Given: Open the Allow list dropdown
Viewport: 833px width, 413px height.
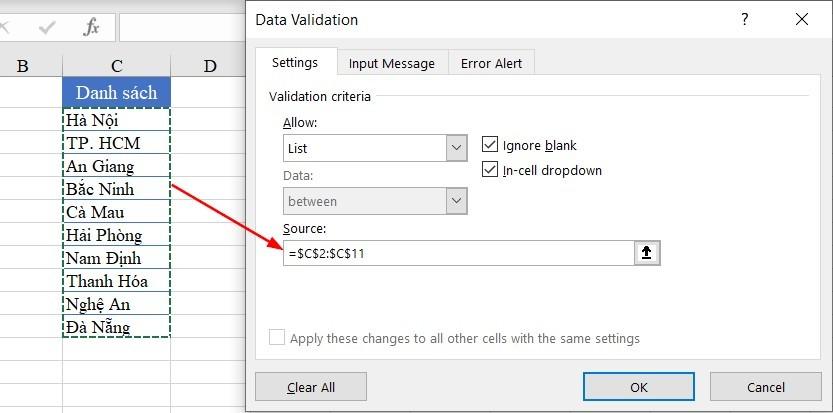Looking at the screenshot, I should coord(457,148).
